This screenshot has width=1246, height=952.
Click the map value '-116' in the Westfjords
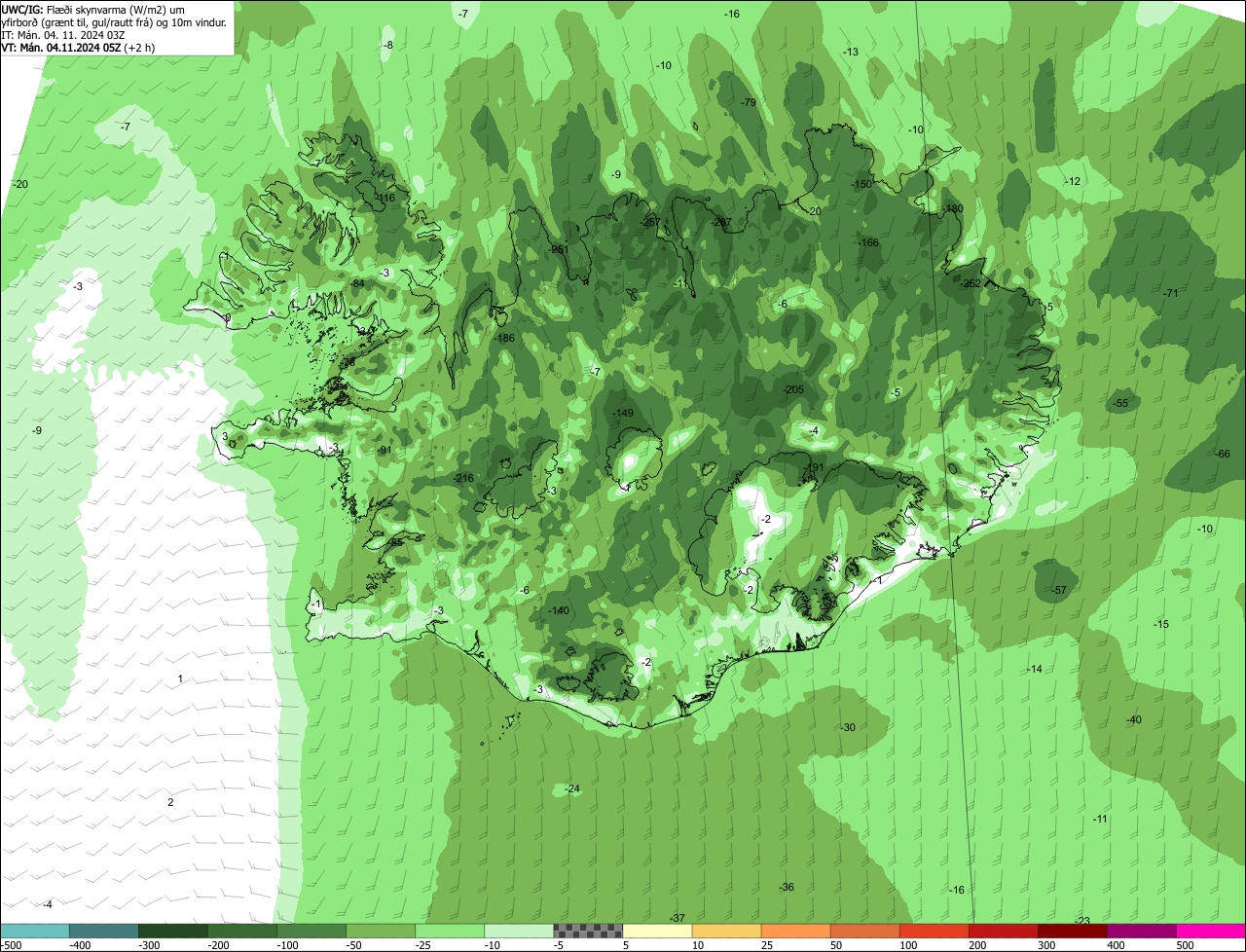click(x=385, y=198)
